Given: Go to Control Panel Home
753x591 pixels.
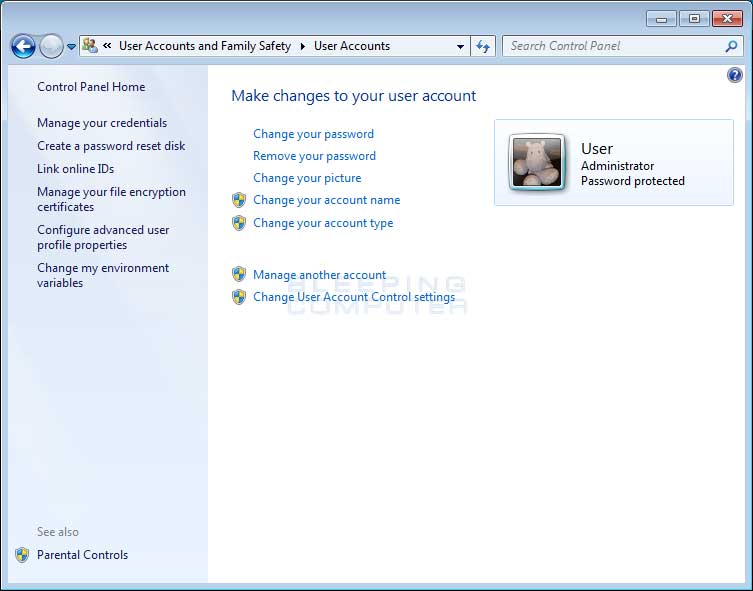Looking at the screenshot, I should 91,87.
